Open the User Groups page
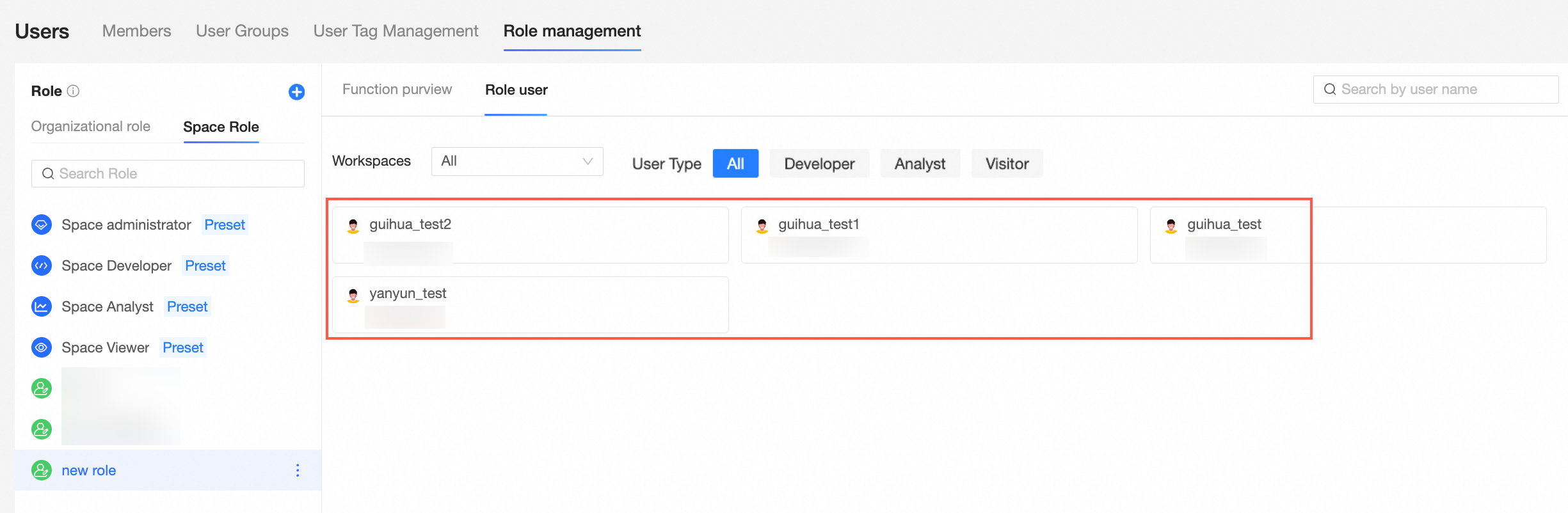Screen dimensions: 1568x513 click(242, 31)
